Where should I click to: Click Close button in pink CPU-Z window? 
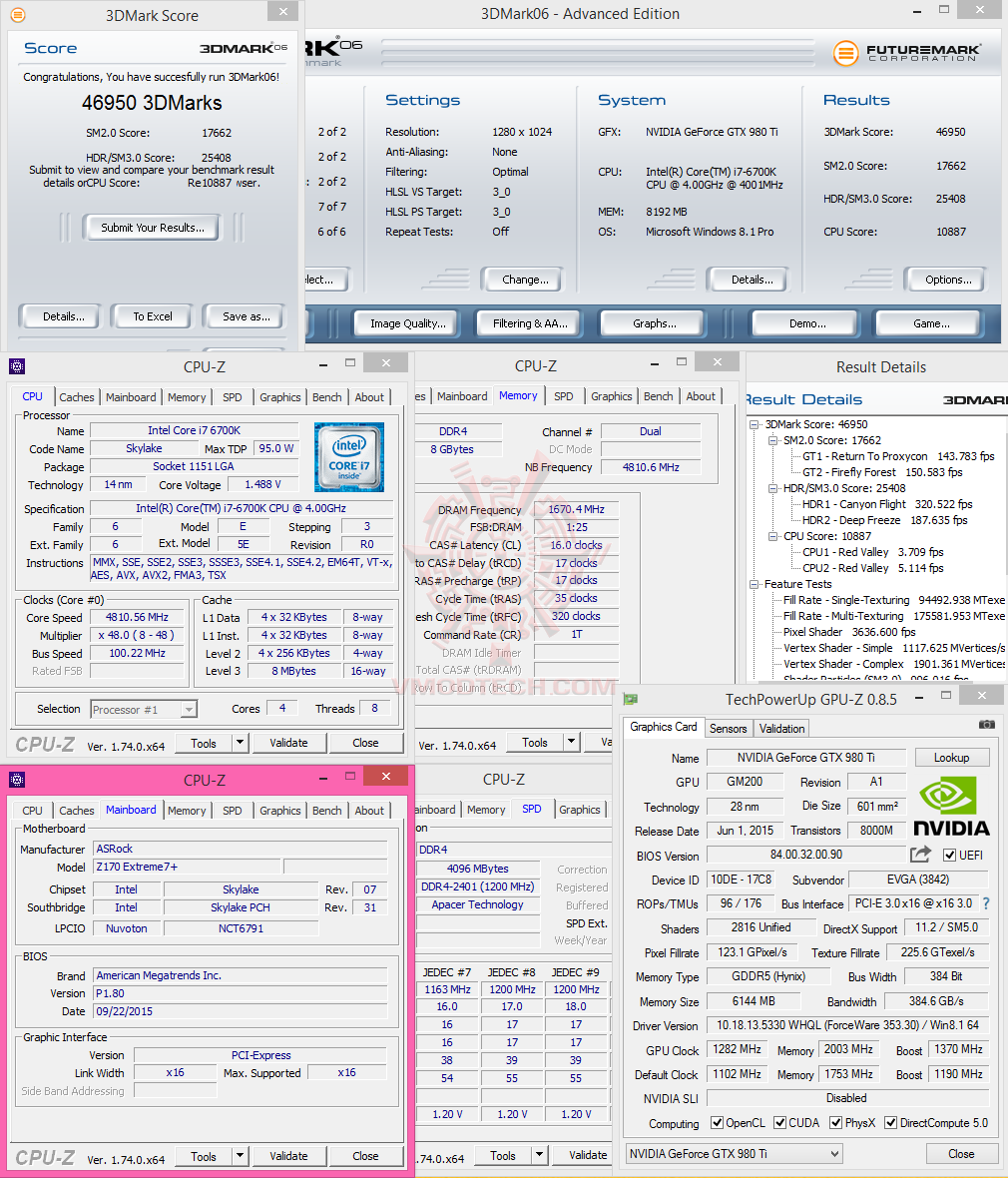pos(365,1156)
